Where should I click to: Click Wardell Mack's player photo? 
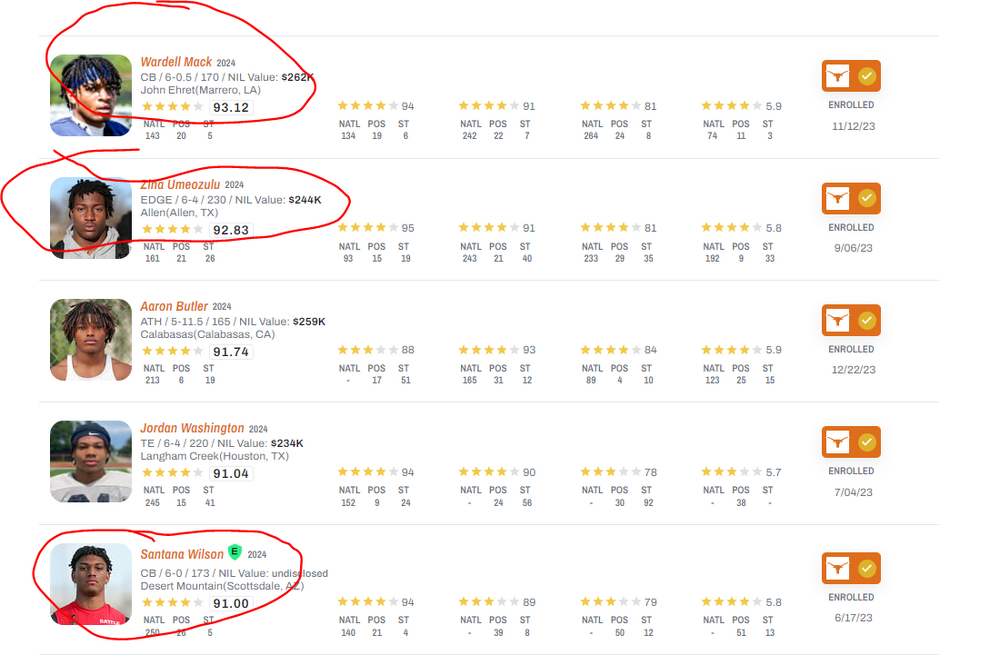(x=91, y=95)
